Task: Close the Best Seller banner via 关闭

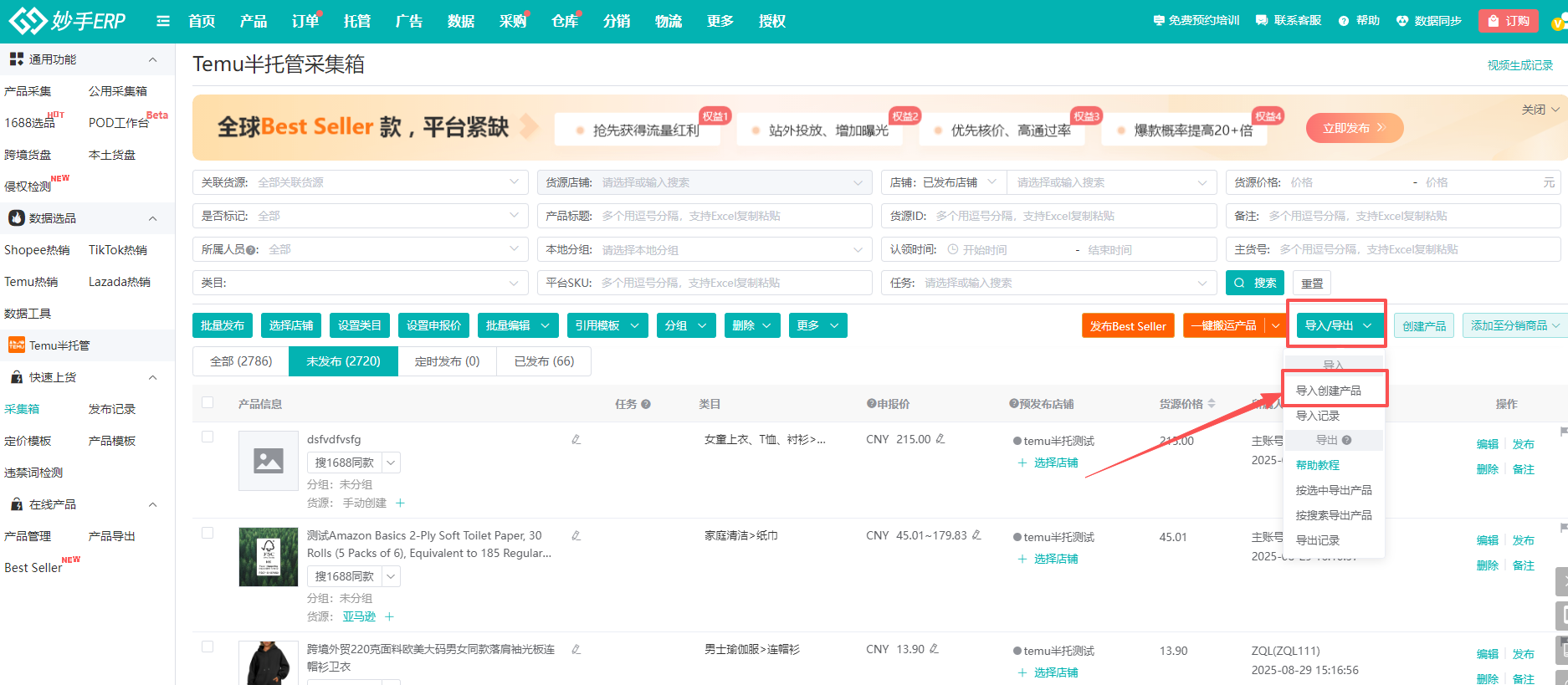Action: (1540, 110)
